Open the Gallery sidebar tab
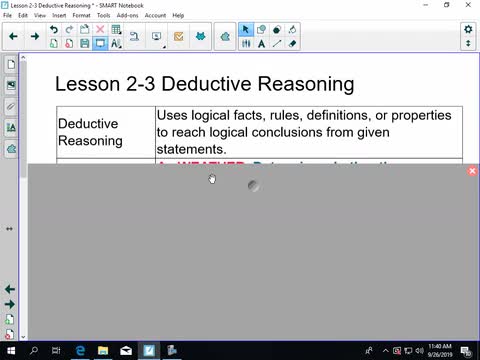 point(11,85)
